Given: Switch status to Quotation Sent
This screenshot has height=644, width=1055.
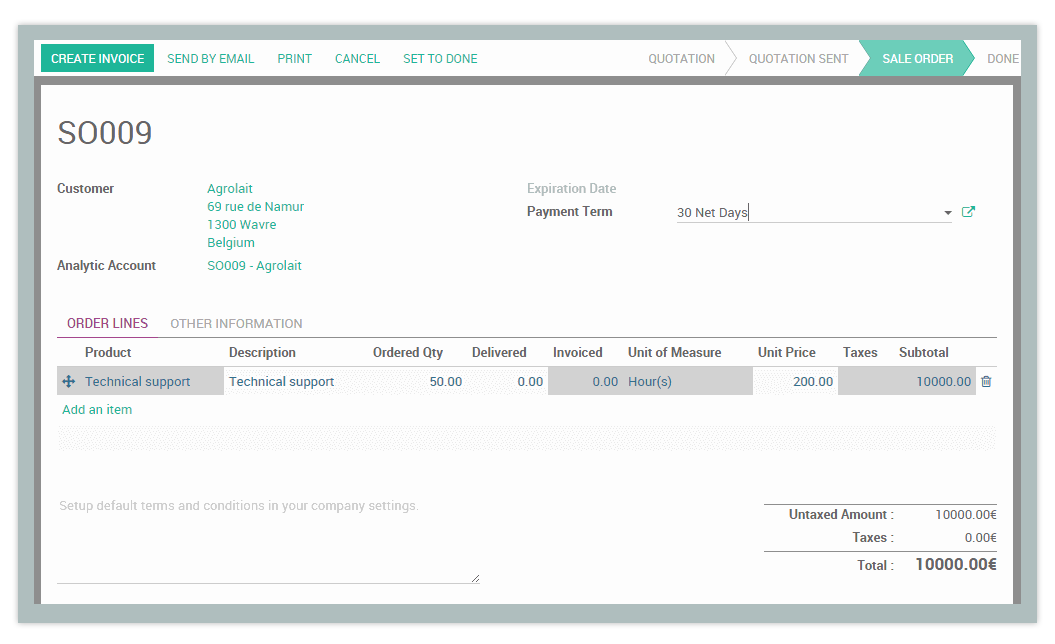Looking at the screenshot, I should click(798, 58).
